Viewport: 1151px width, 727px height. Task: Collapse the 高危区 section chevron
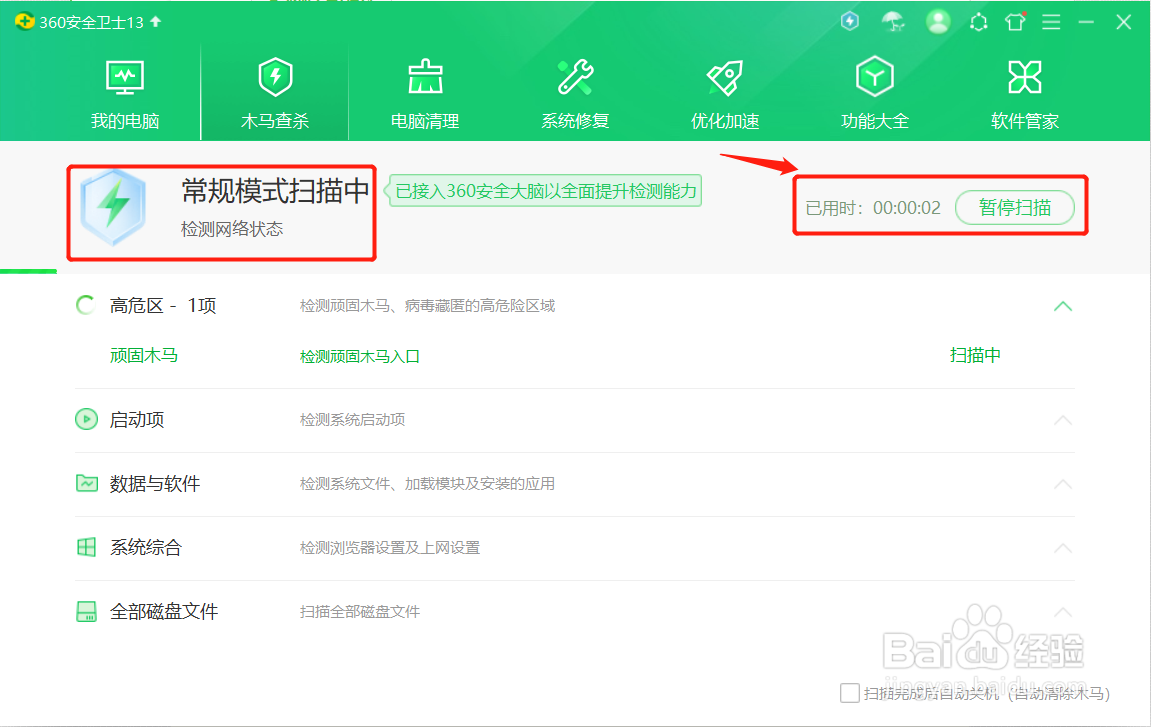(1063, 307)
